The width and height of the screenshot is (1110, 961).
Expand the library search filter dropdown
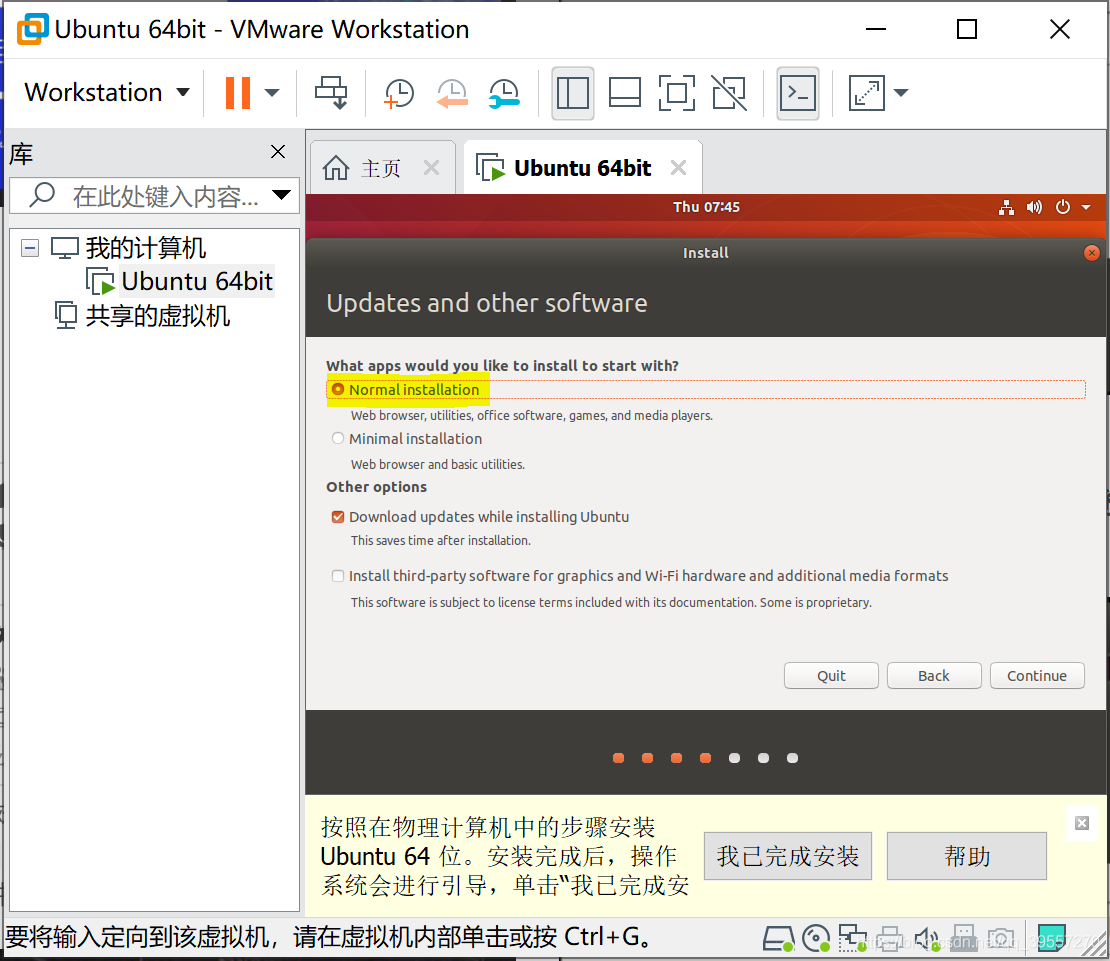coord(282,195)
